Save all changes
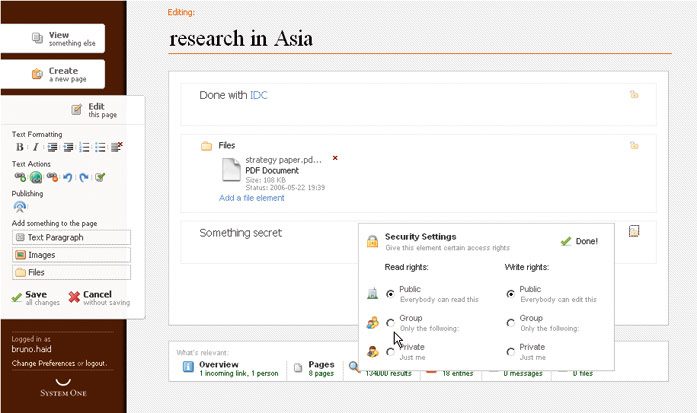Image resolution: width=697 pixels, height=413 pixels. (36, 297)
